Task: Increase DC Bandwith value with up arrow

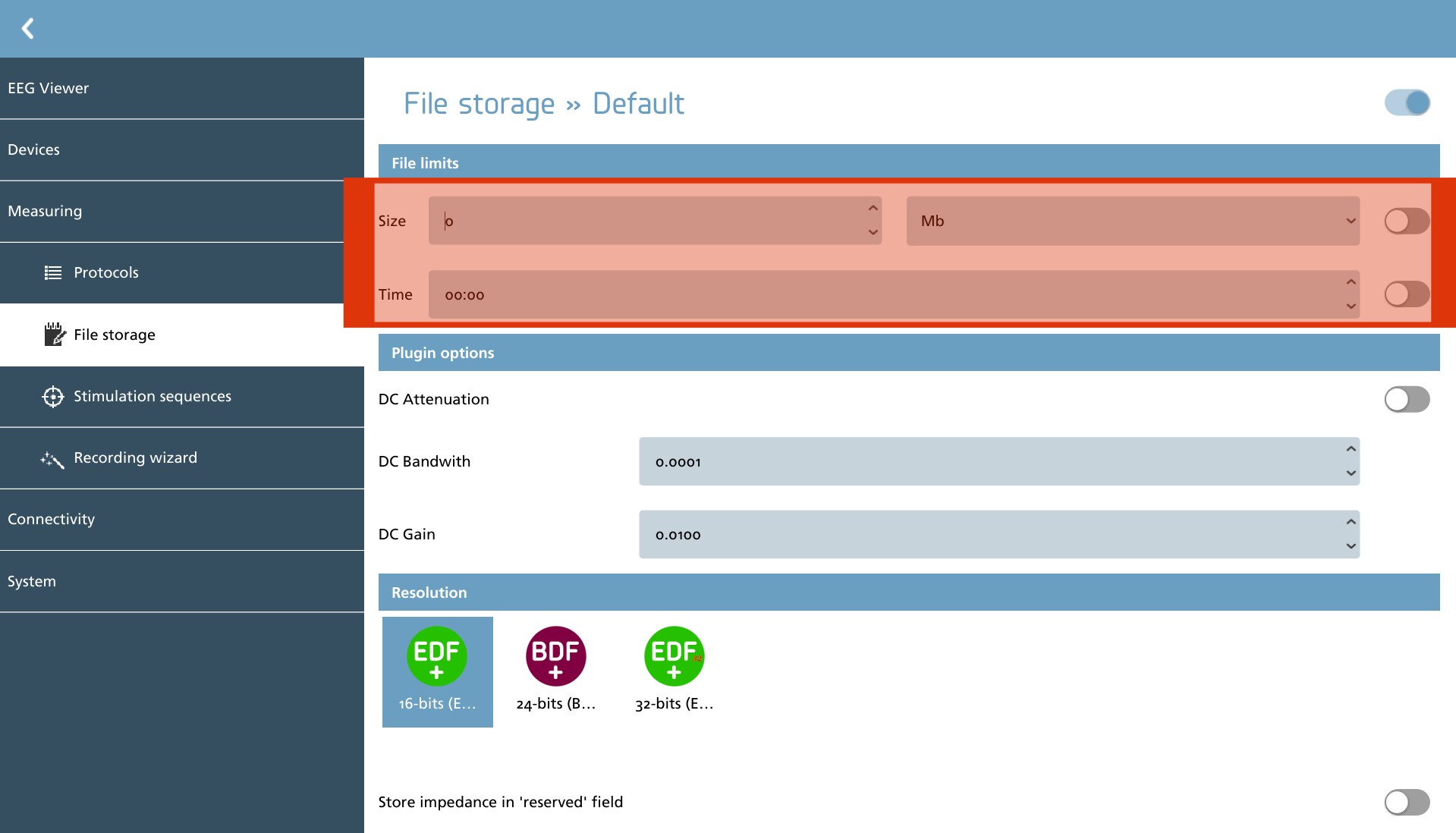Action: (x=1351, y=449)
